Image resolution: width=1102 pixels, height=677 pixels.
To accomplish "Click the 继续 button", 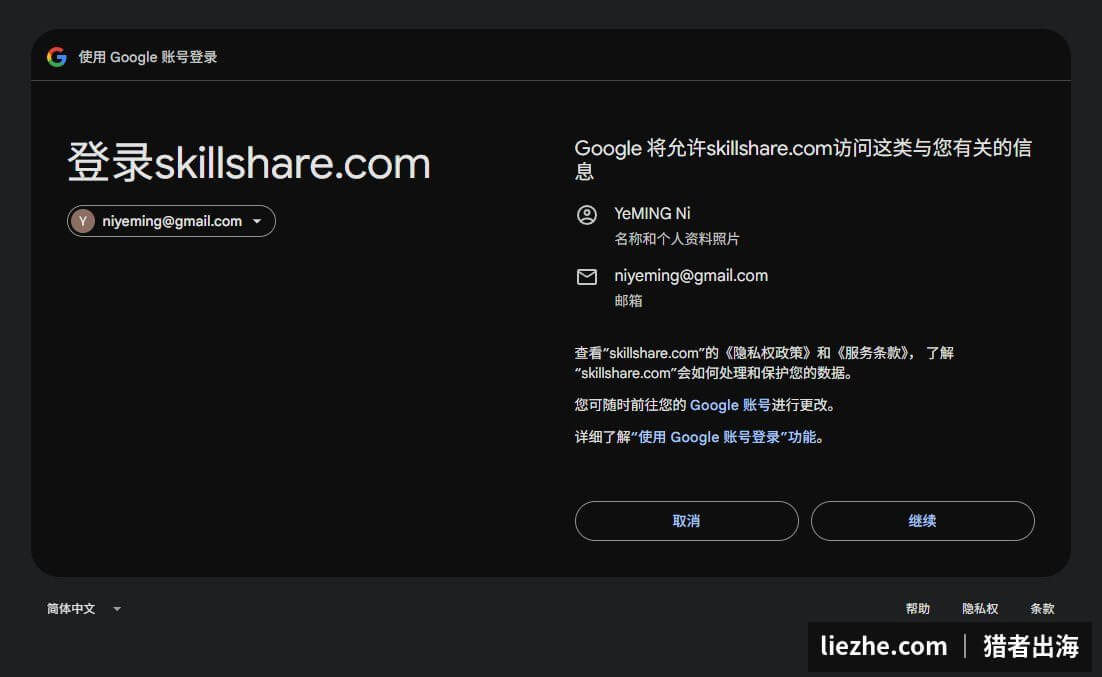I will pos(922,521).
